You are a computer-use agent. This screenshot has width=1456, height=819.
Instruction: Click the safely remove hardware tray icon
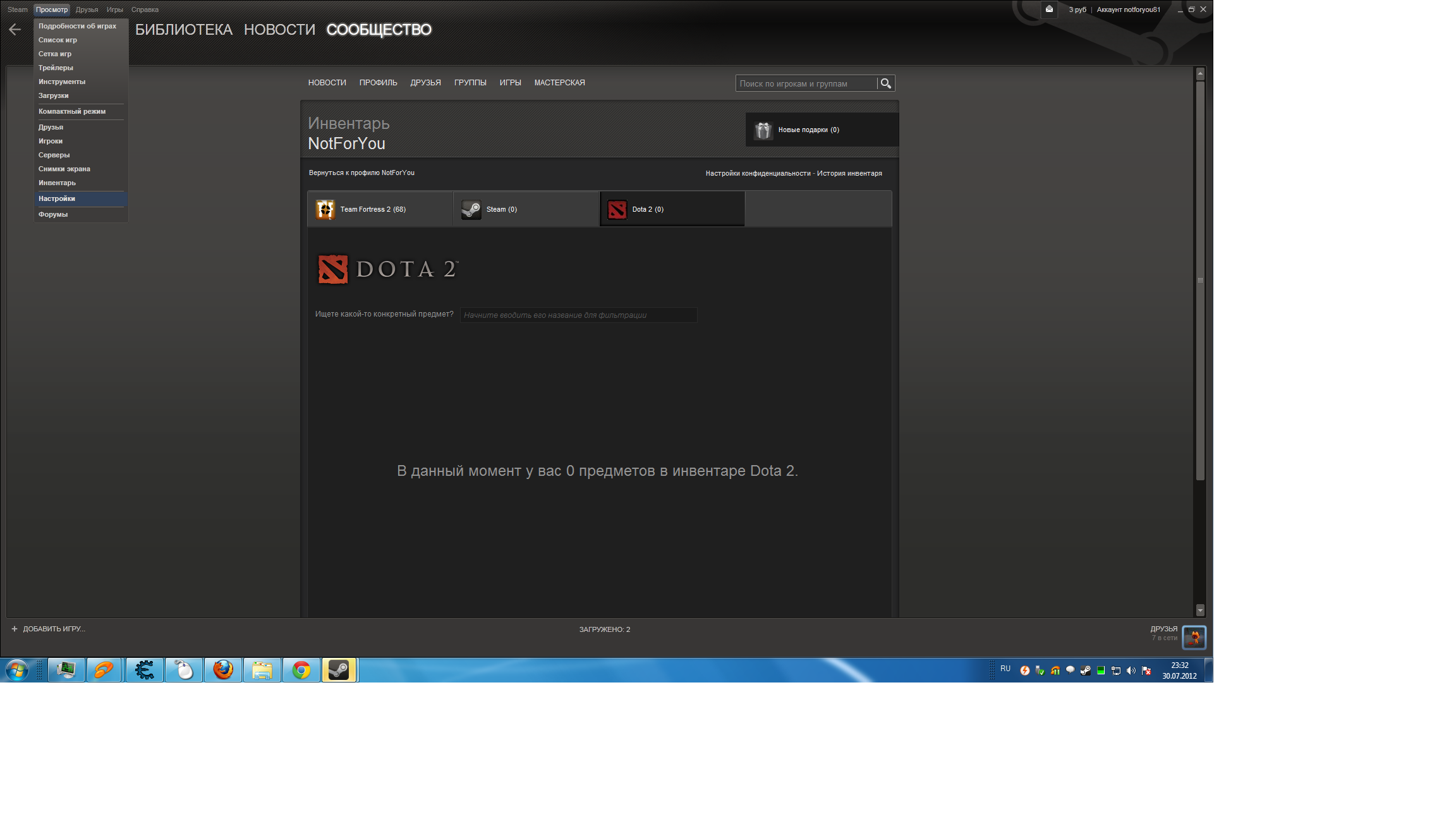coord(1040,670)
